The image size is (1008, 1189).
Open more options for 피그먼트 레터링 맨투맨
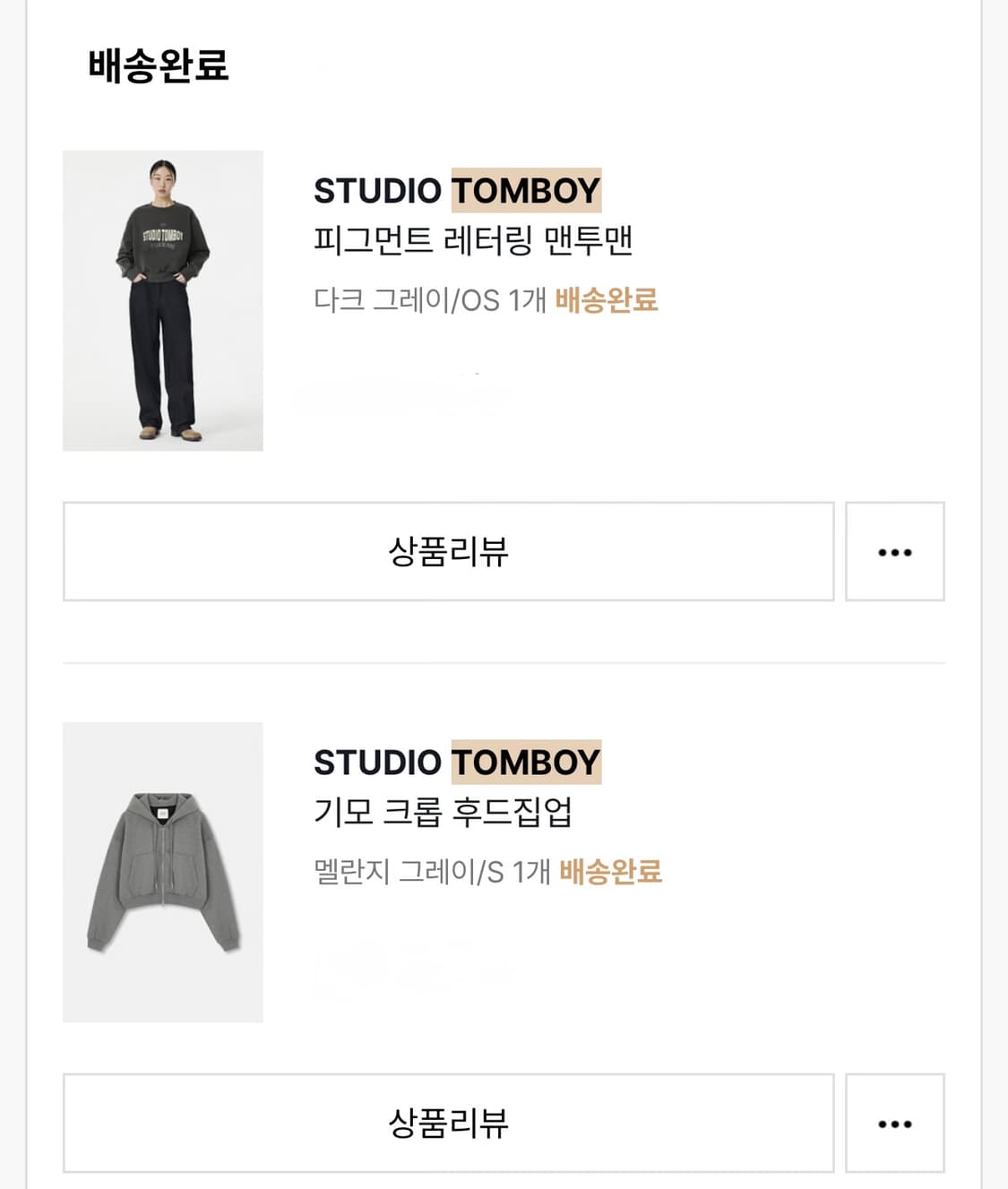click(894, 552)
